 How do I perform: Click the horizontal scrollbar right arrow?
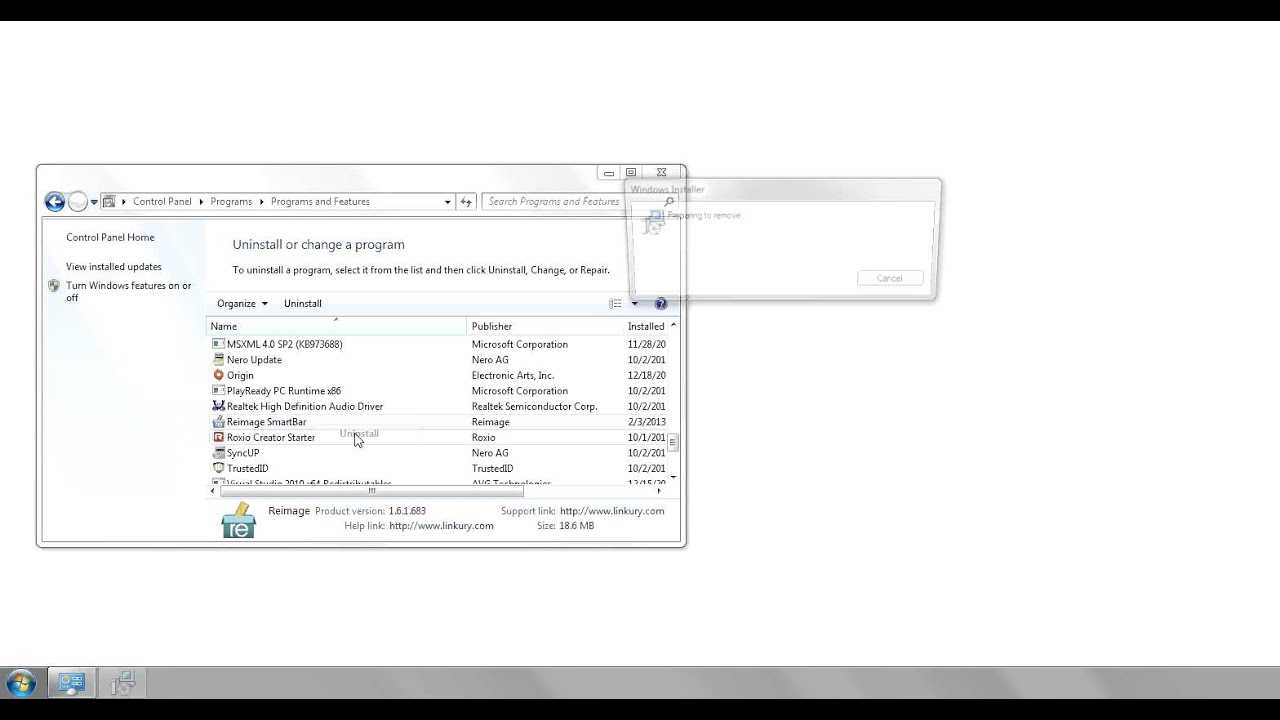(x=659, y=491)
